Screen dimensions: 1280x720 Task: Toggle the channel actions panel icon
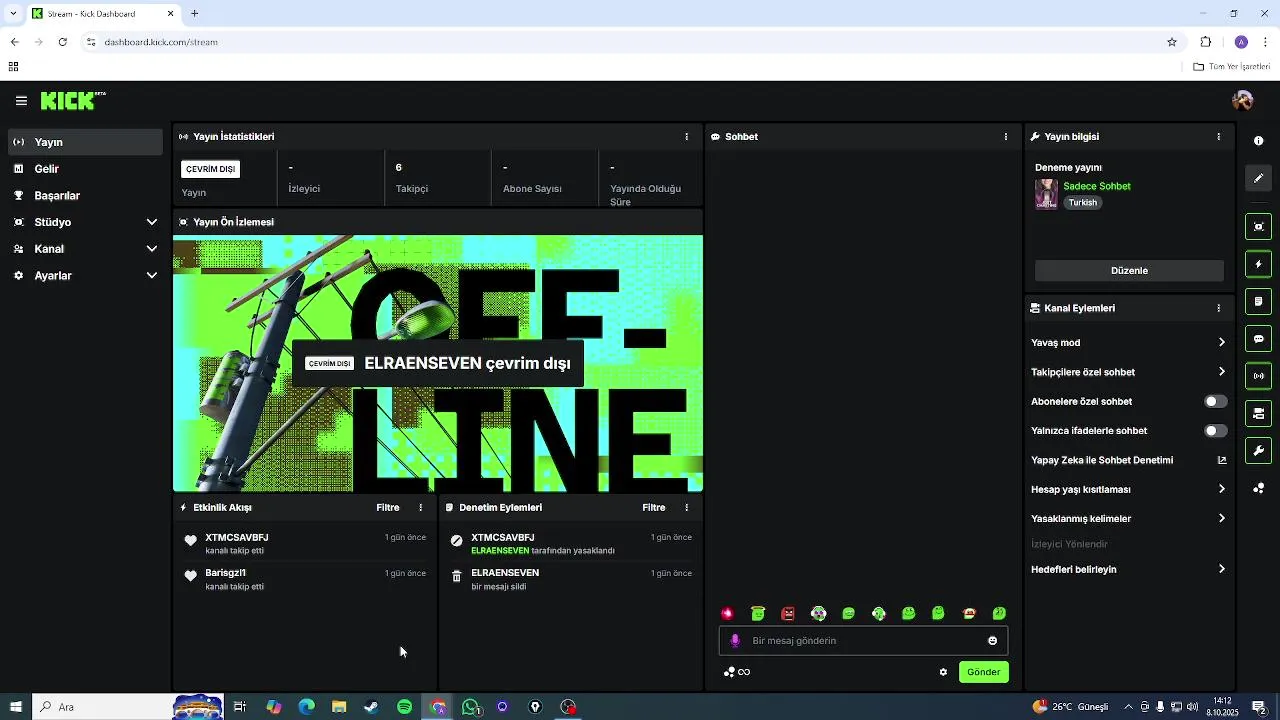click(1259, 414)
